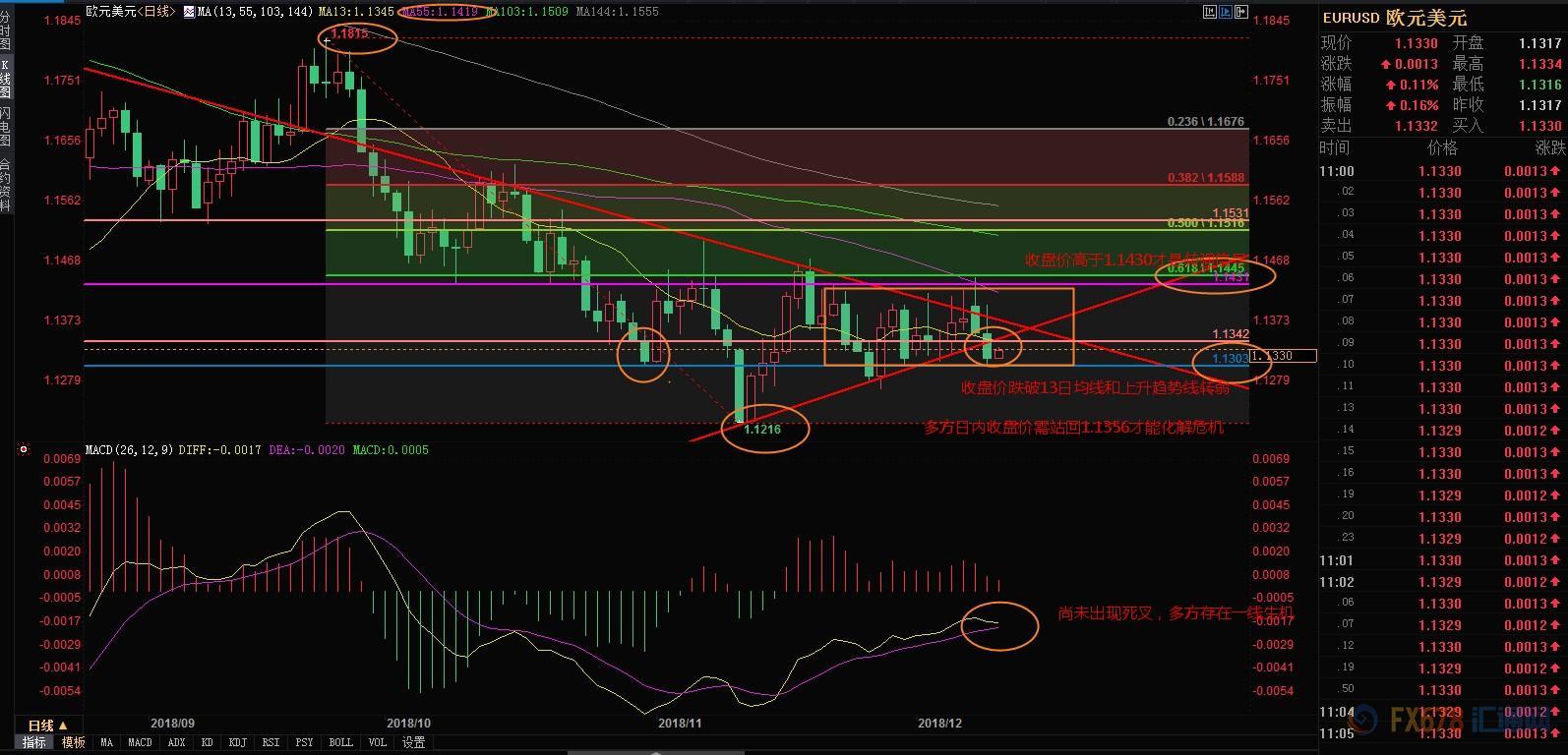Click the MA(13,55,103,144) parameters label
Screen dimensions: 1568x755
click(x=256, y=12)
